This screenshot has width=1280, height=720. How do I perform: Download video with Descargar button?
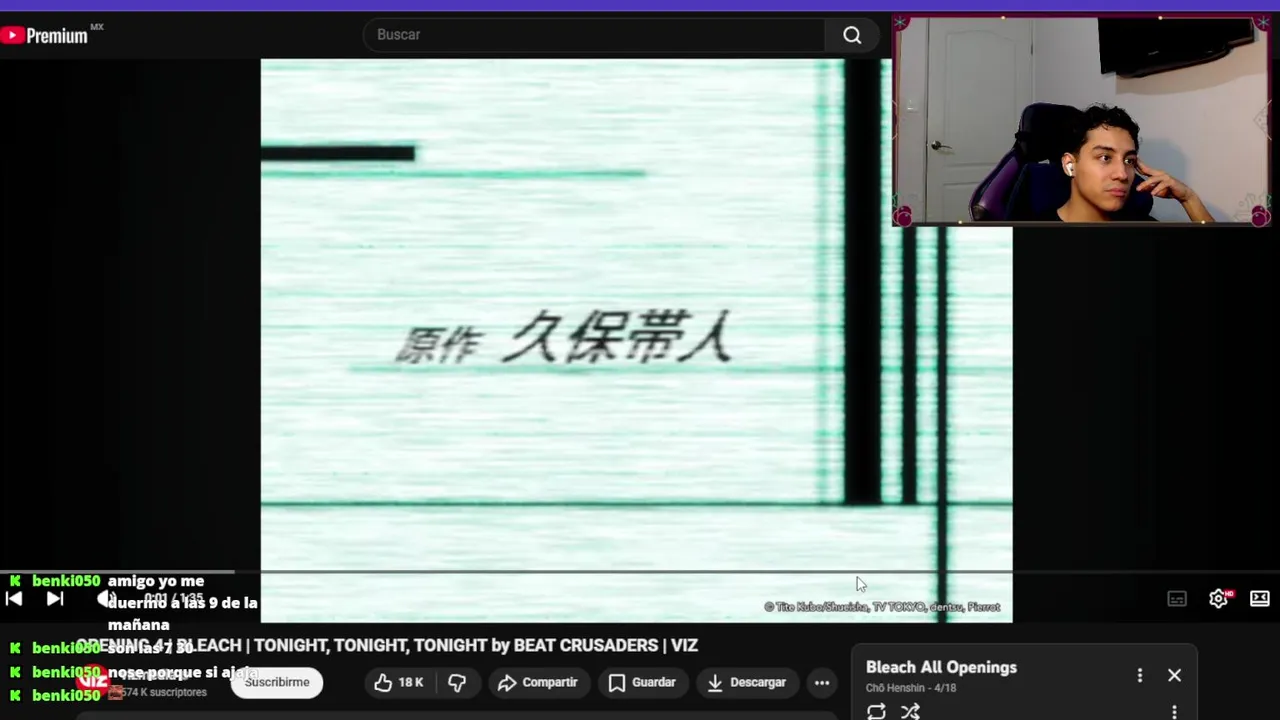tap(746, 682)
